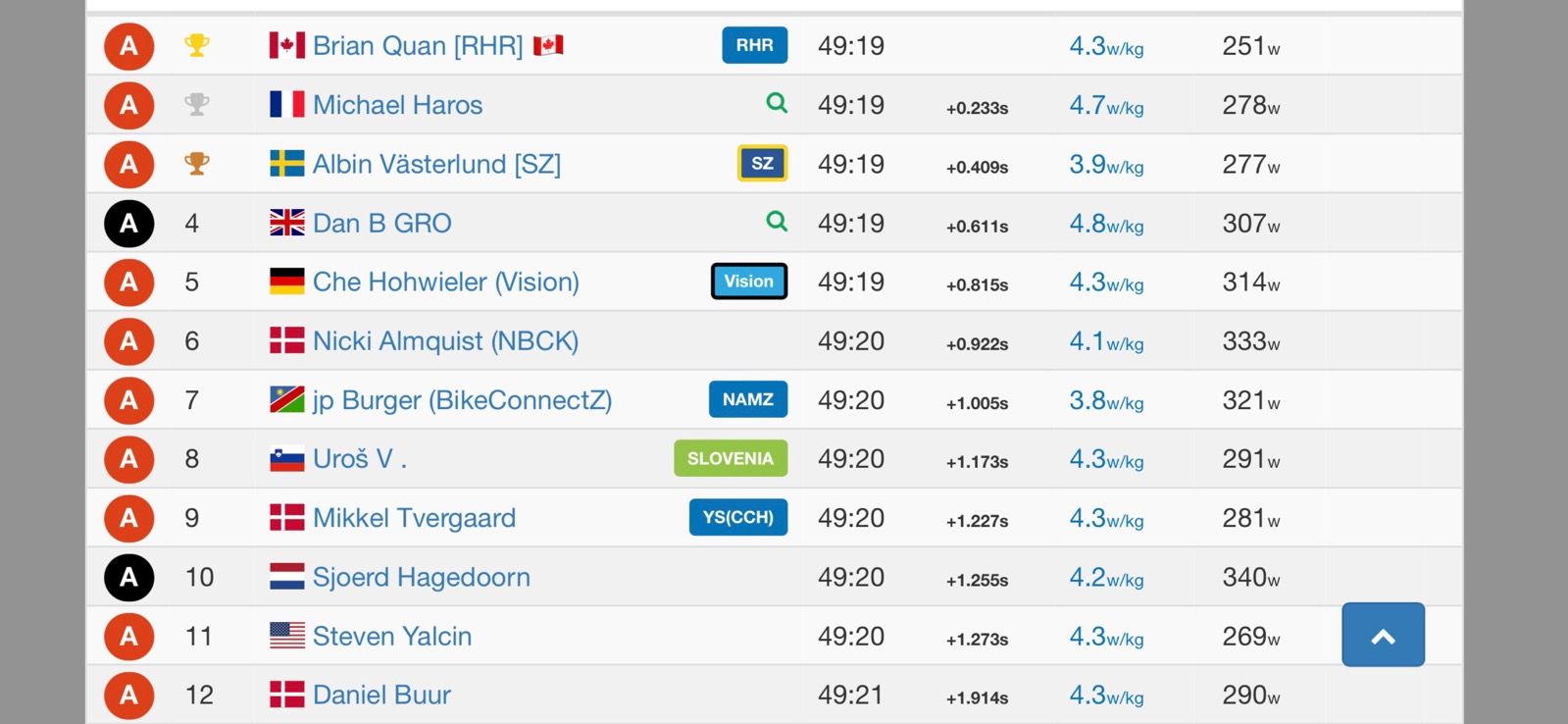Open Uroš V . rider link
Image resolution: width=1568 pixels, height=724 pixels.
(360, 459)
